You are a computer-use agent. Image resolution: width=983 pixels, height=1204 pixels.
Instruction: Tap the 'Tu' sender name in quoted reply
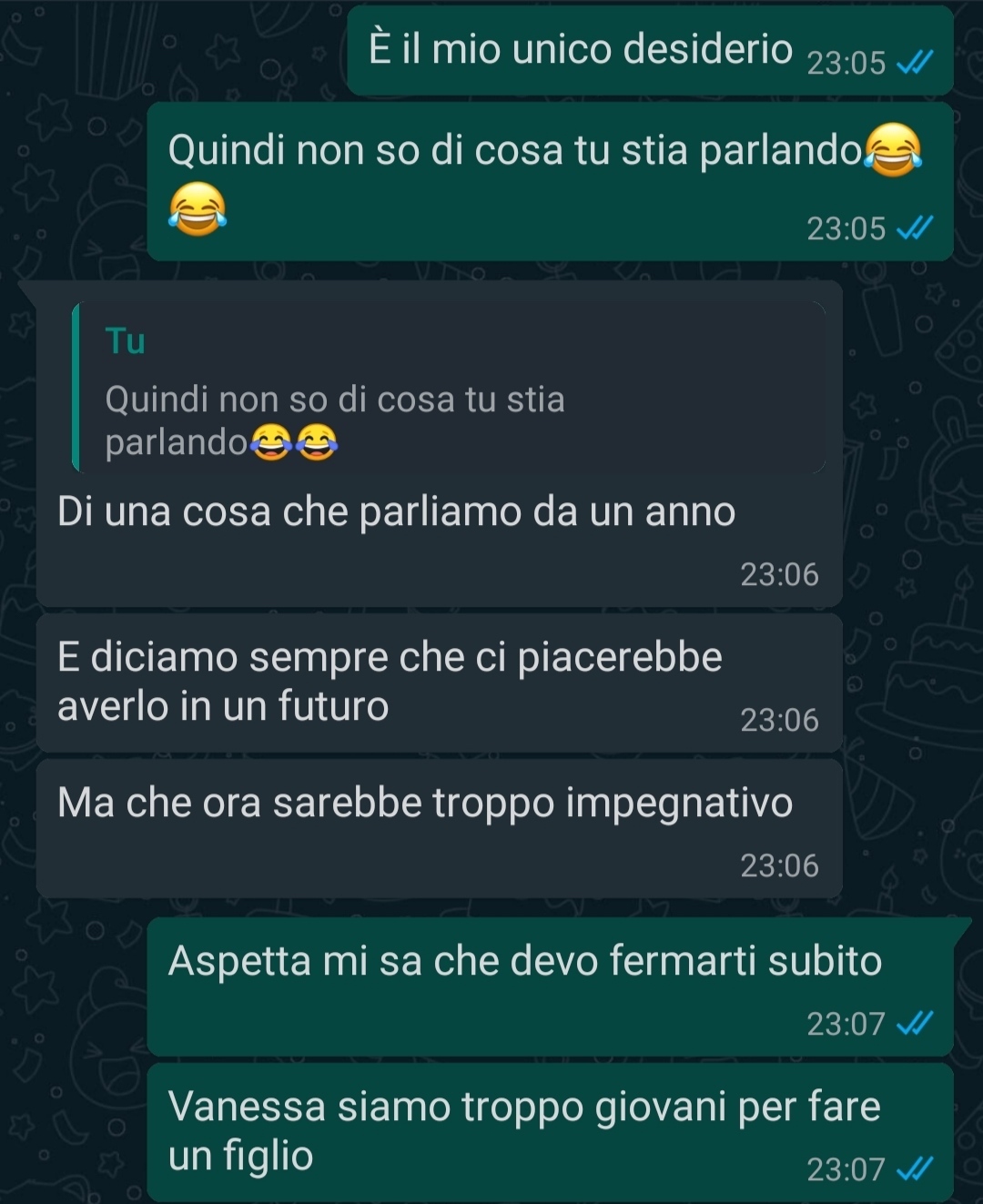[x=126, y=341]
